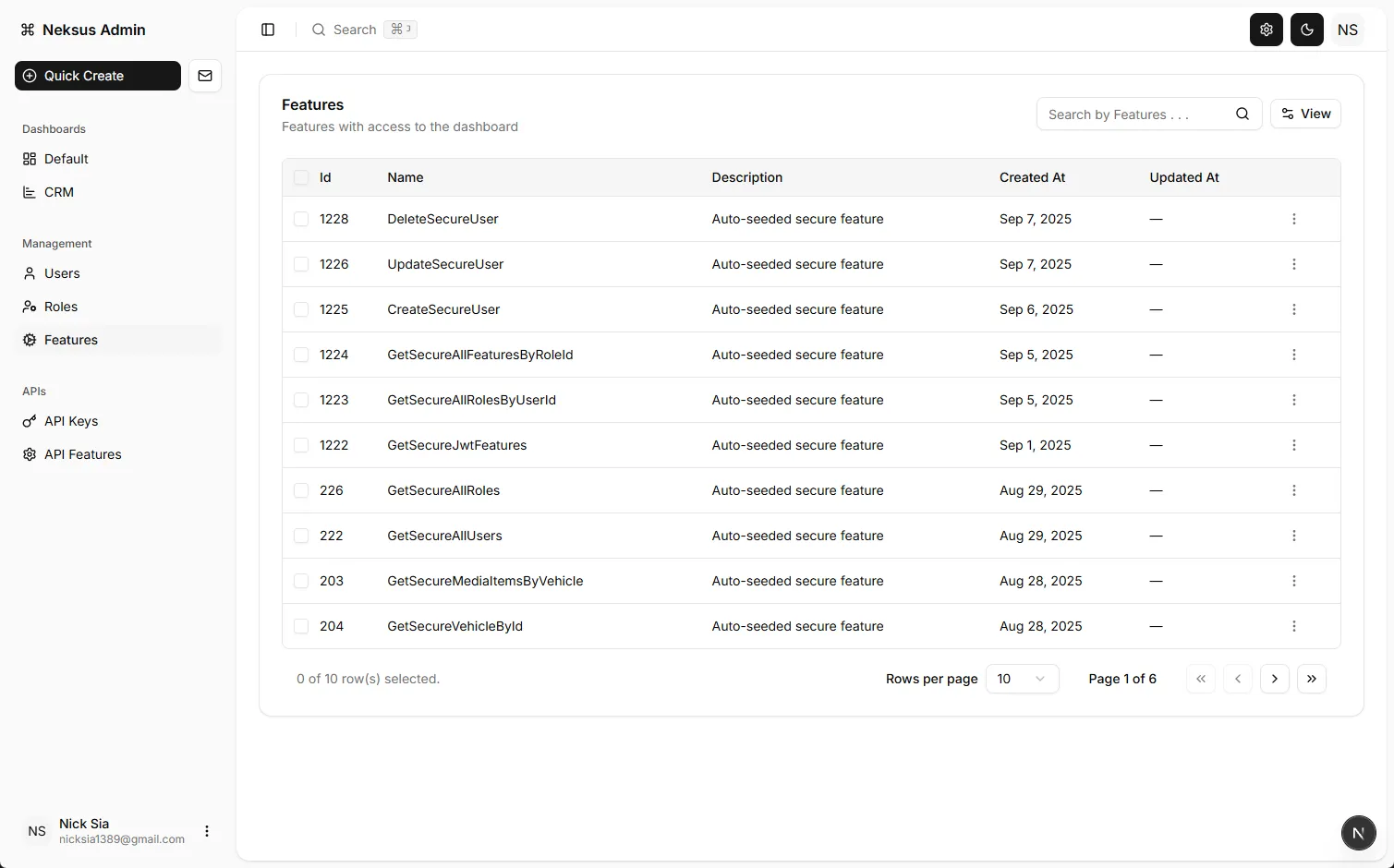1394x868 pixels.
Task: Click the Created At column header
Action: click(1032, 177)
